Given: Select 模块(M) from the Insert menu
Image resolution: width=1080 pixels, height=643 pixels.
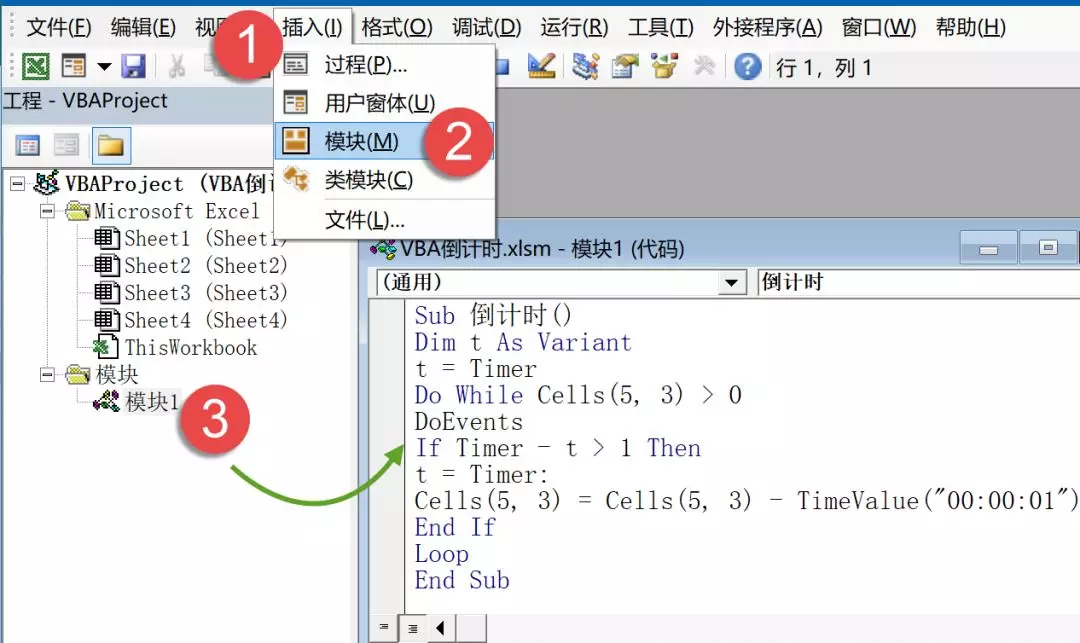Looking at the screenshot, I should click(361, 142).
